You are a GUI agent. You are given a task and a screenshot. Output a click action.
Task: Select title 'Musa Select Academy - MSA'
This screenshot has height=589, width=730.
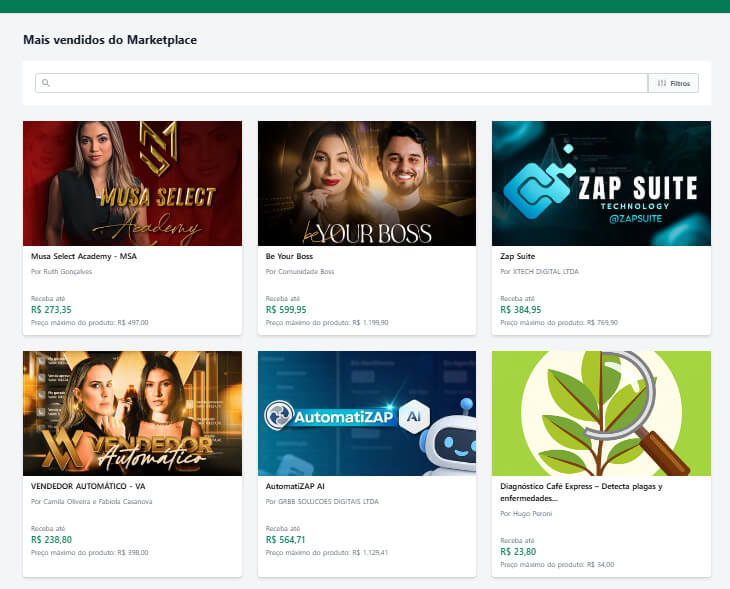[x=84, y=256]
